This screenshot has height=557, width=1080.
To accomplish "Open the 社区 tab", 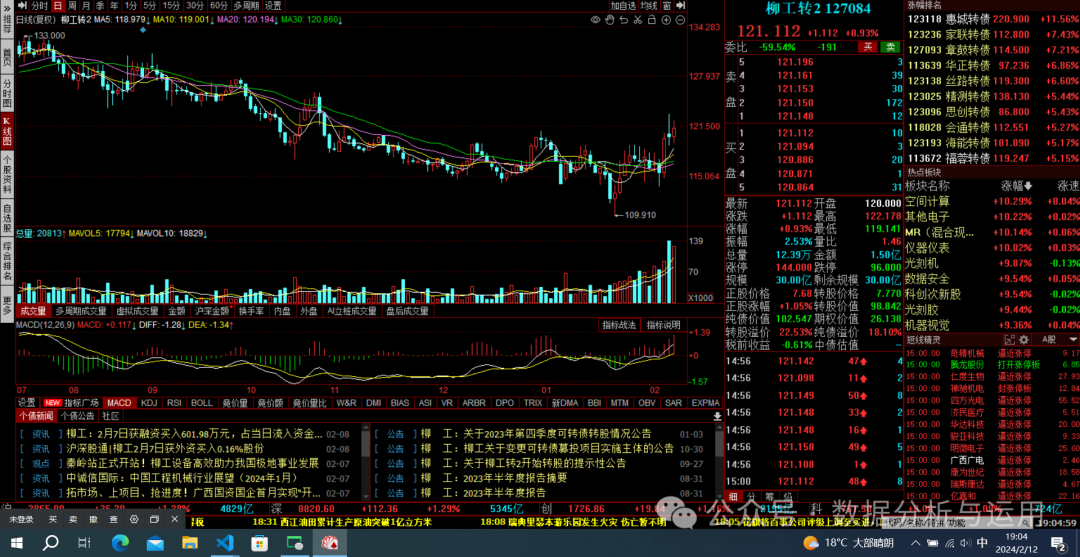I will [x=110, y=416].
